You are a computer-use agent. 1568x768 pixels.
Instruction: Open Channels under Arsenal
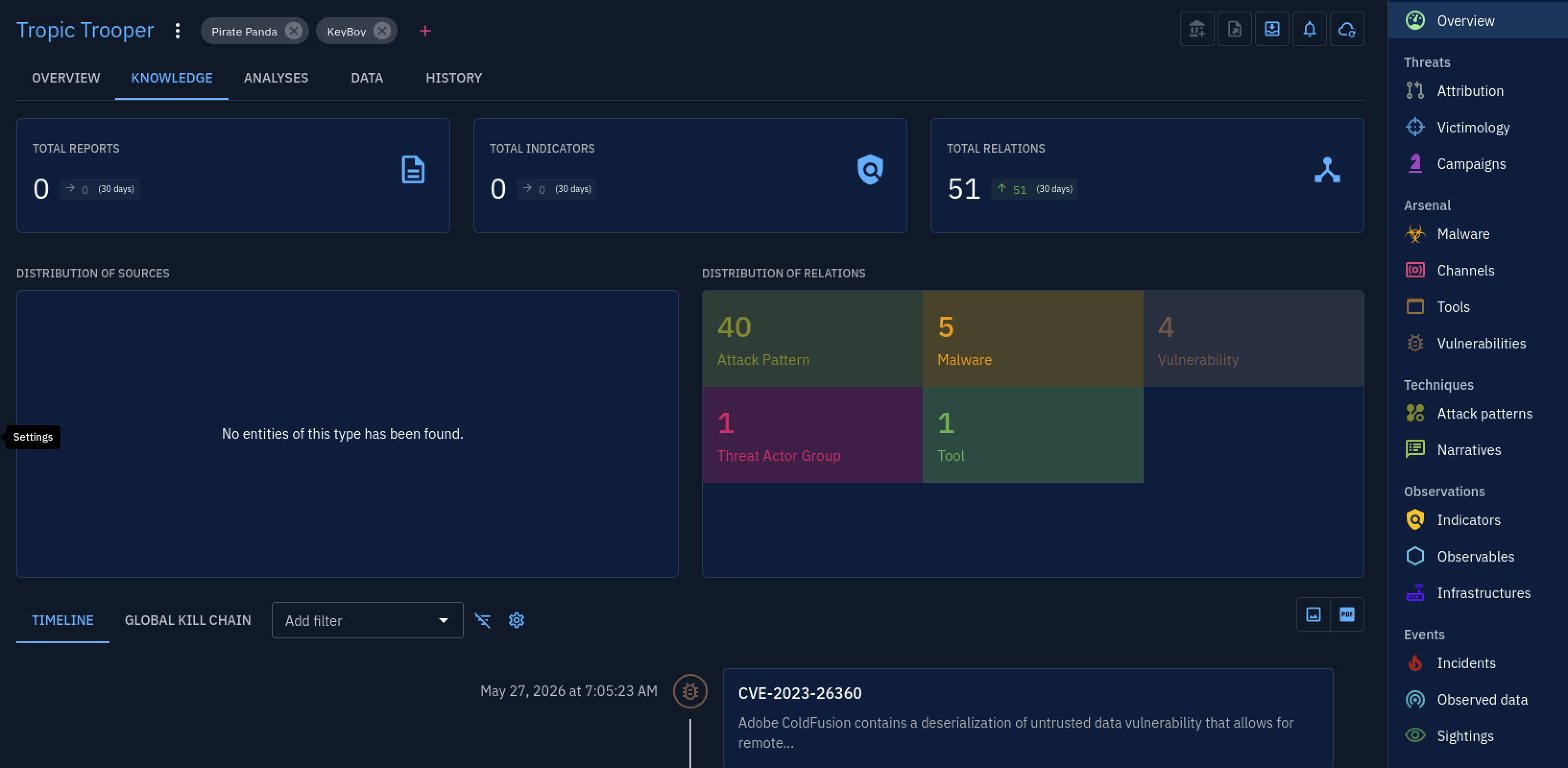point(1478,270)
